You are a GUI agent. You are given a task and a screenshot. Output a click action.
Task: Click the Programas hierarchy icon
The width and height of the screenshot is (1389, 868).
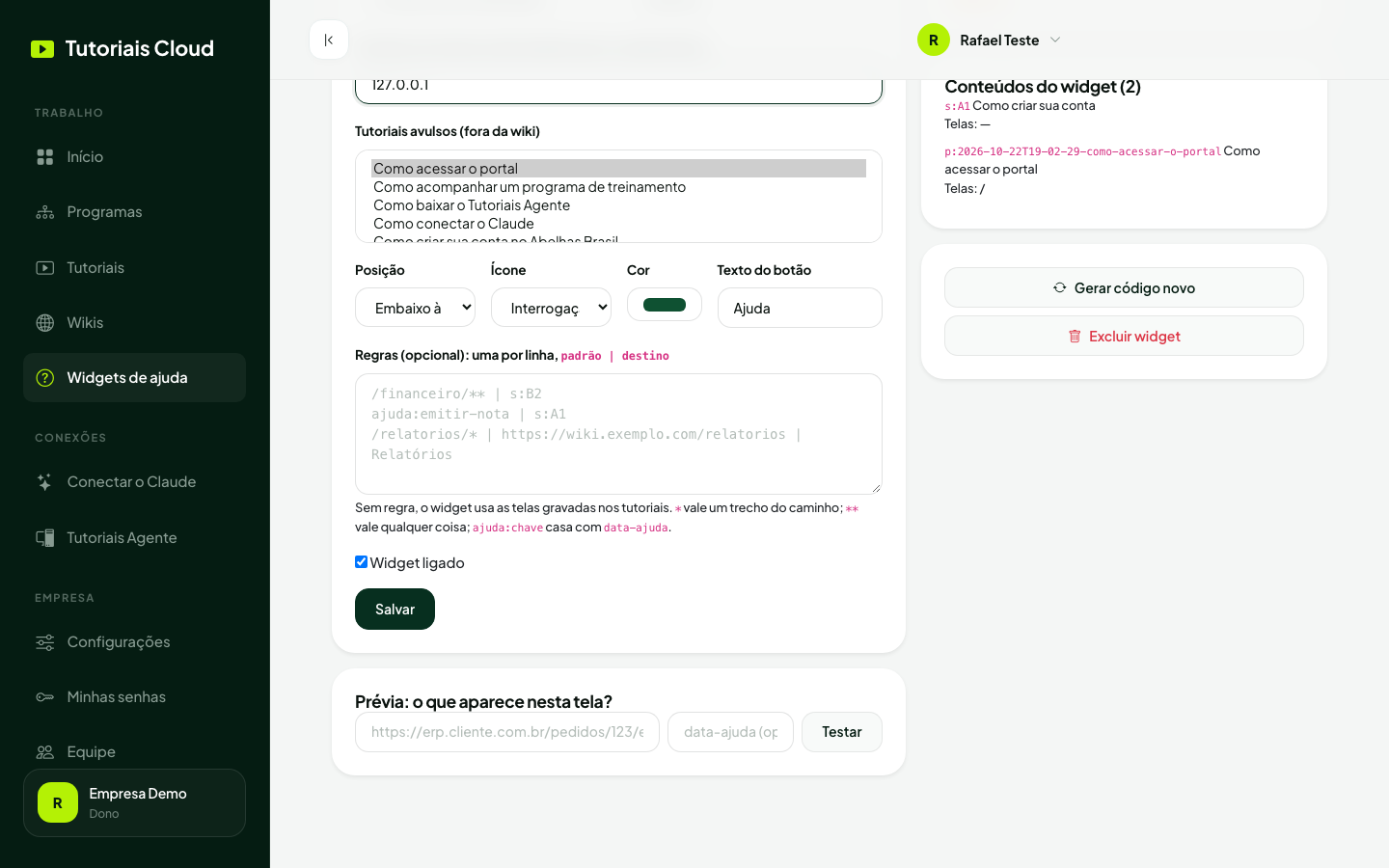(45, 212)
